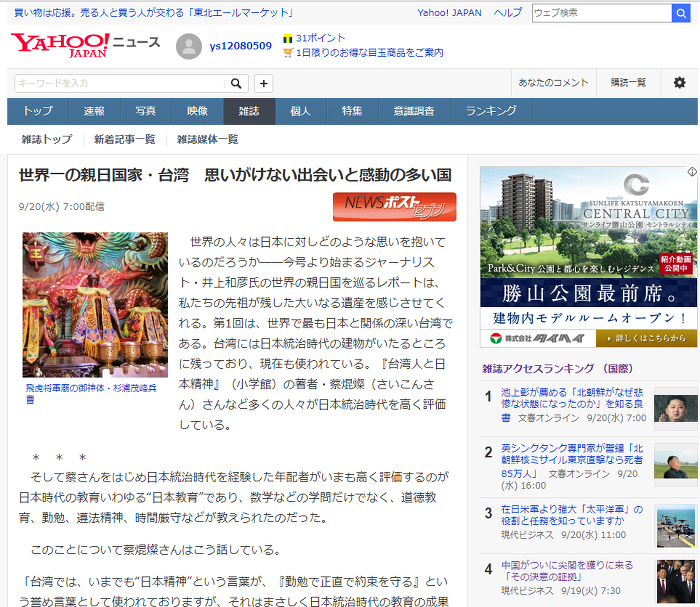The height and width of the screenshot is (607, 700).
Task: Open the 速報 tab
Action: pyautogui.click(x=94, y=111)
